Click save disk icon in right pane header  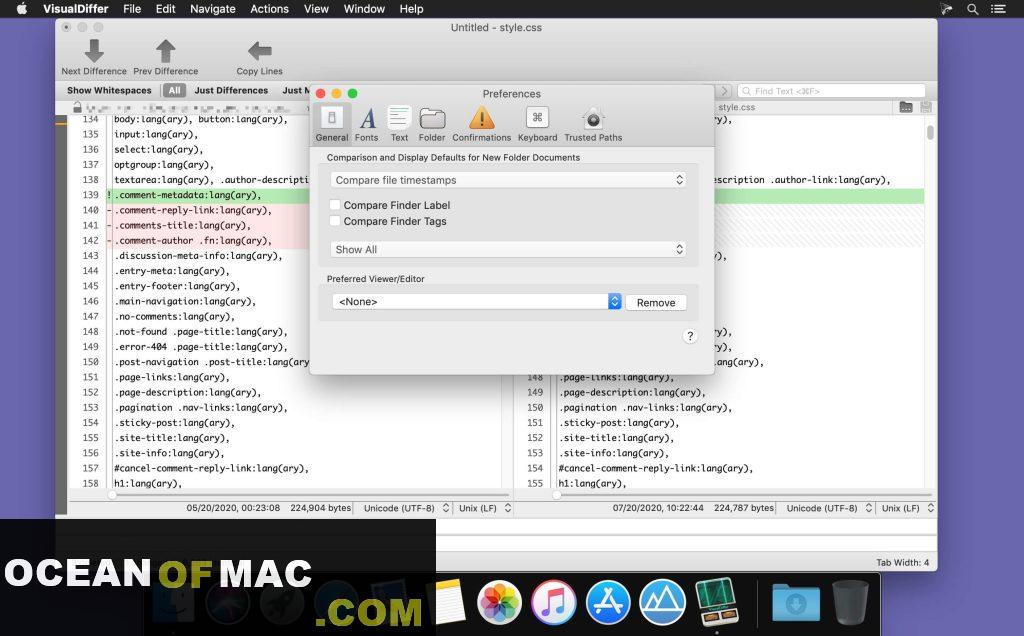(x=926, y=107)
